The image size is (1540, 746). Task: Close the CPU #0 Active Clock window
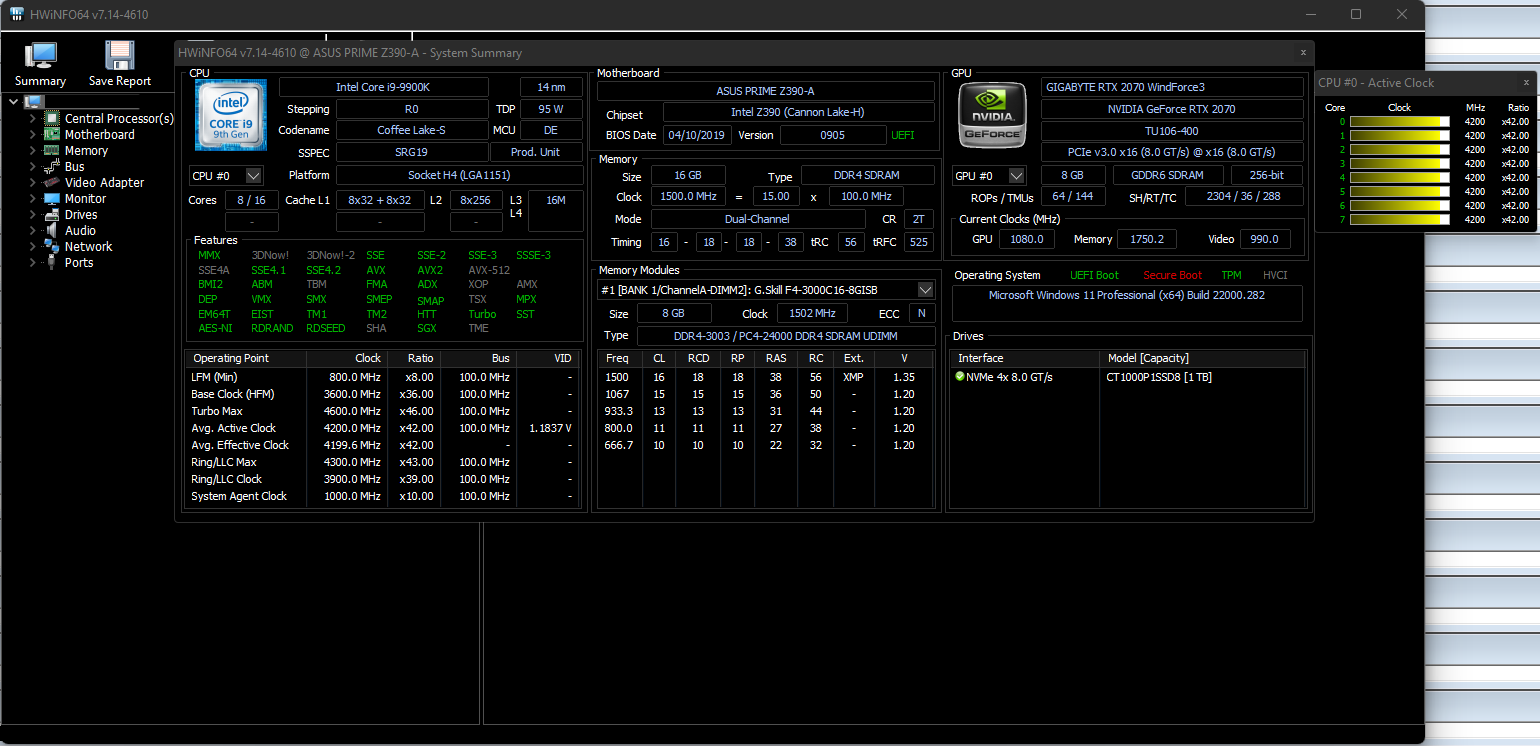click(1526, 83)
